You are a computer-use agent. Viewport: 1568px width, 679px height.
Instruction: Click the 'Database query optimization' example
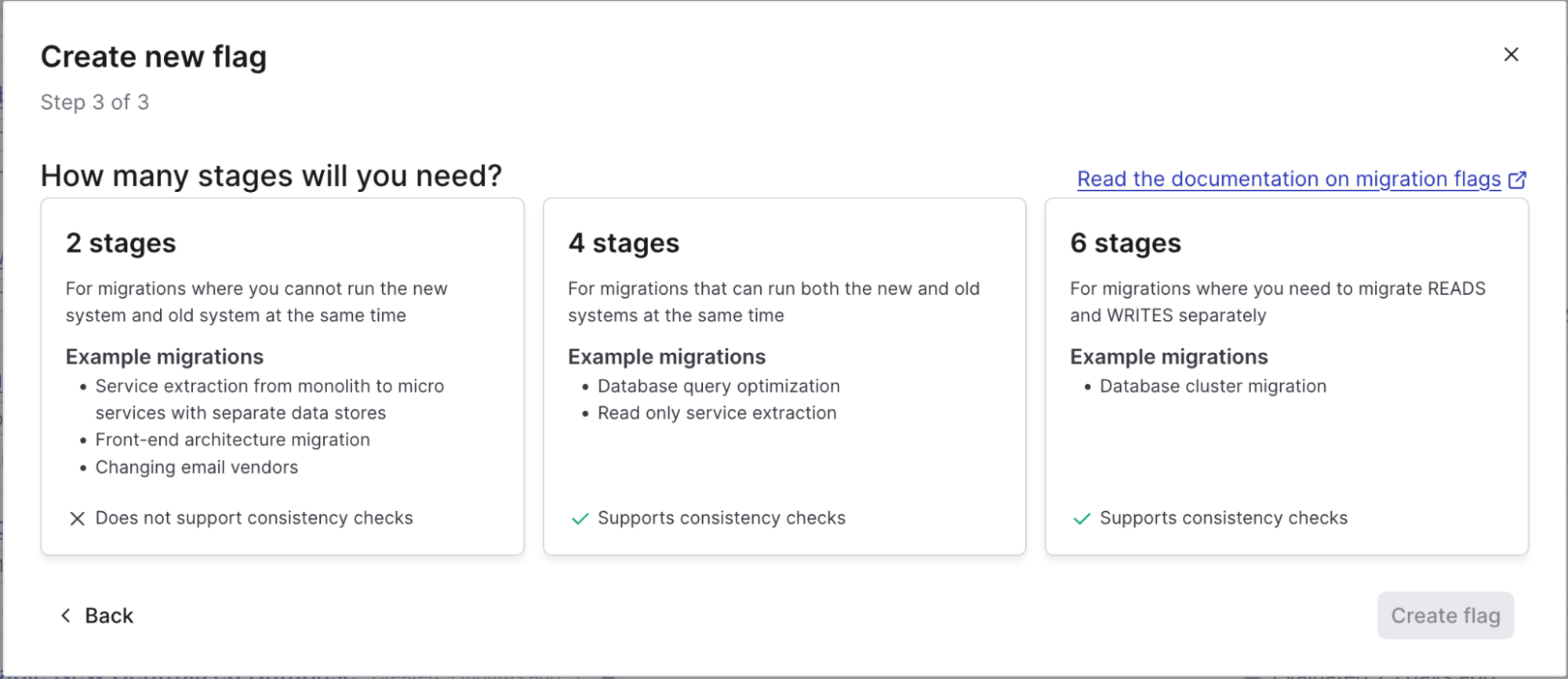pos(719,387)
